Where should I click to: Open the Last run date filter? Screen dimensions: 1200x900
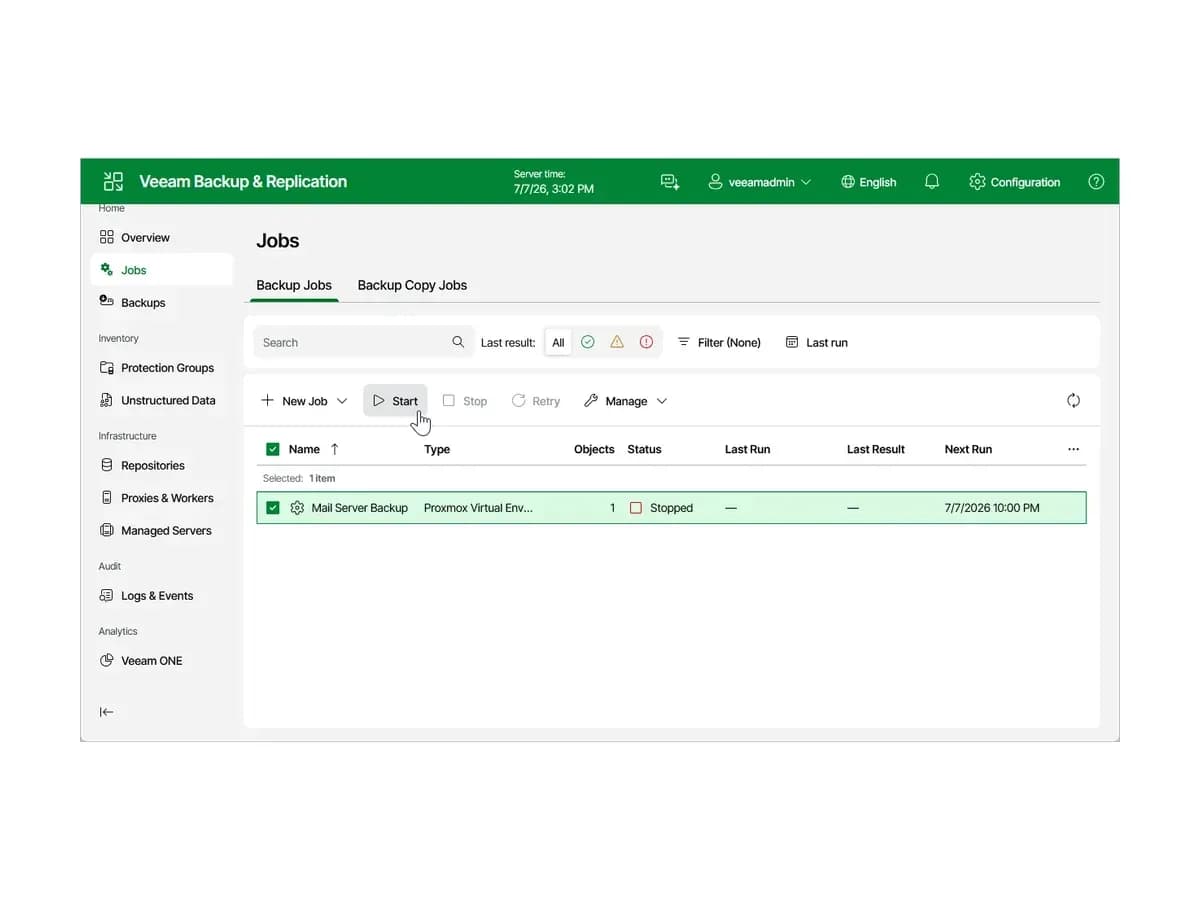click(x=817, y=342)
